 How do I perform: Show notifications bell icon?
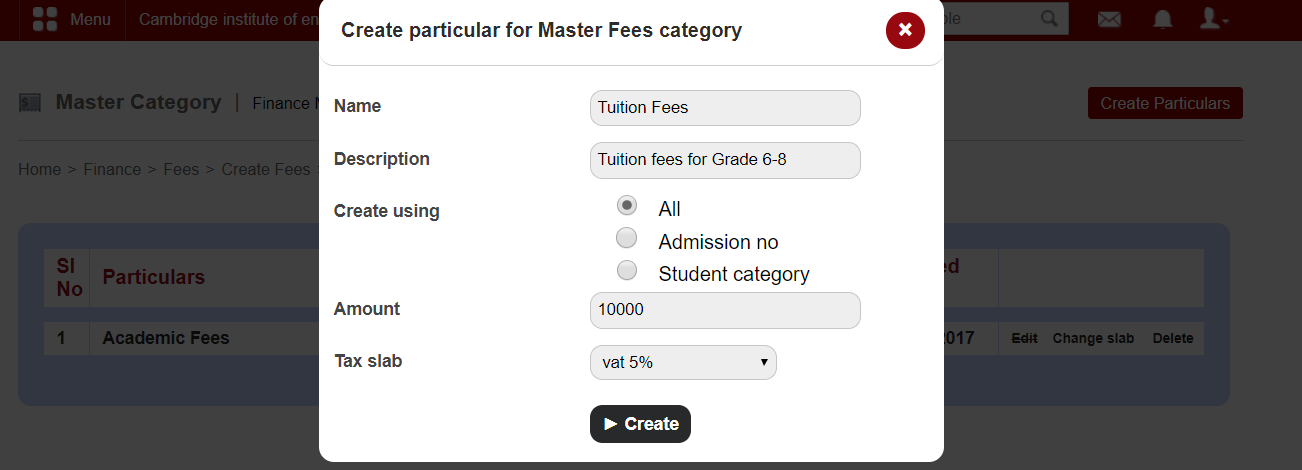click(1162, 19)
